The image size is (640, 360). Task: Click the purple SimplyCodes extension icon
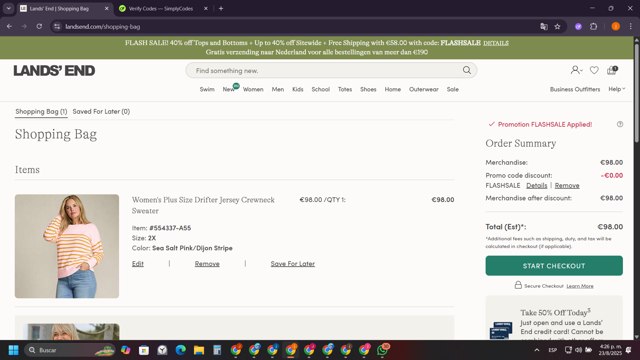578,27
